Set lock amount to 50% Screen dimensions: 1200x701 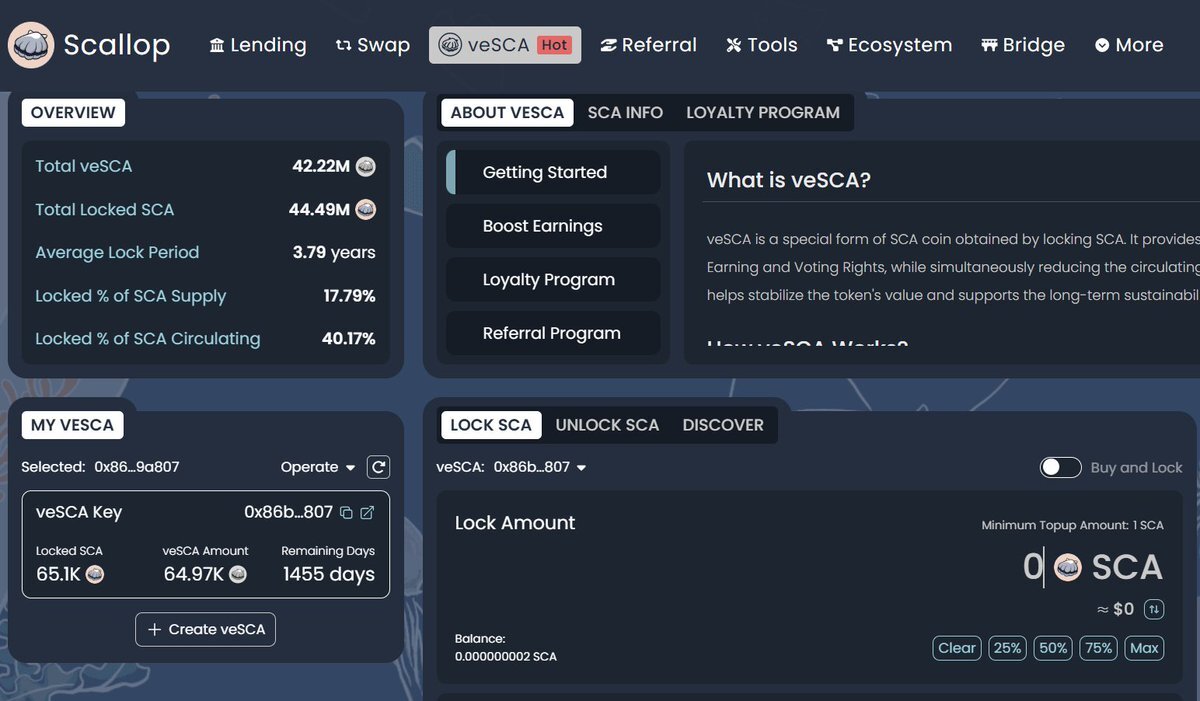pyautogui.click(x=1053, y=648)
